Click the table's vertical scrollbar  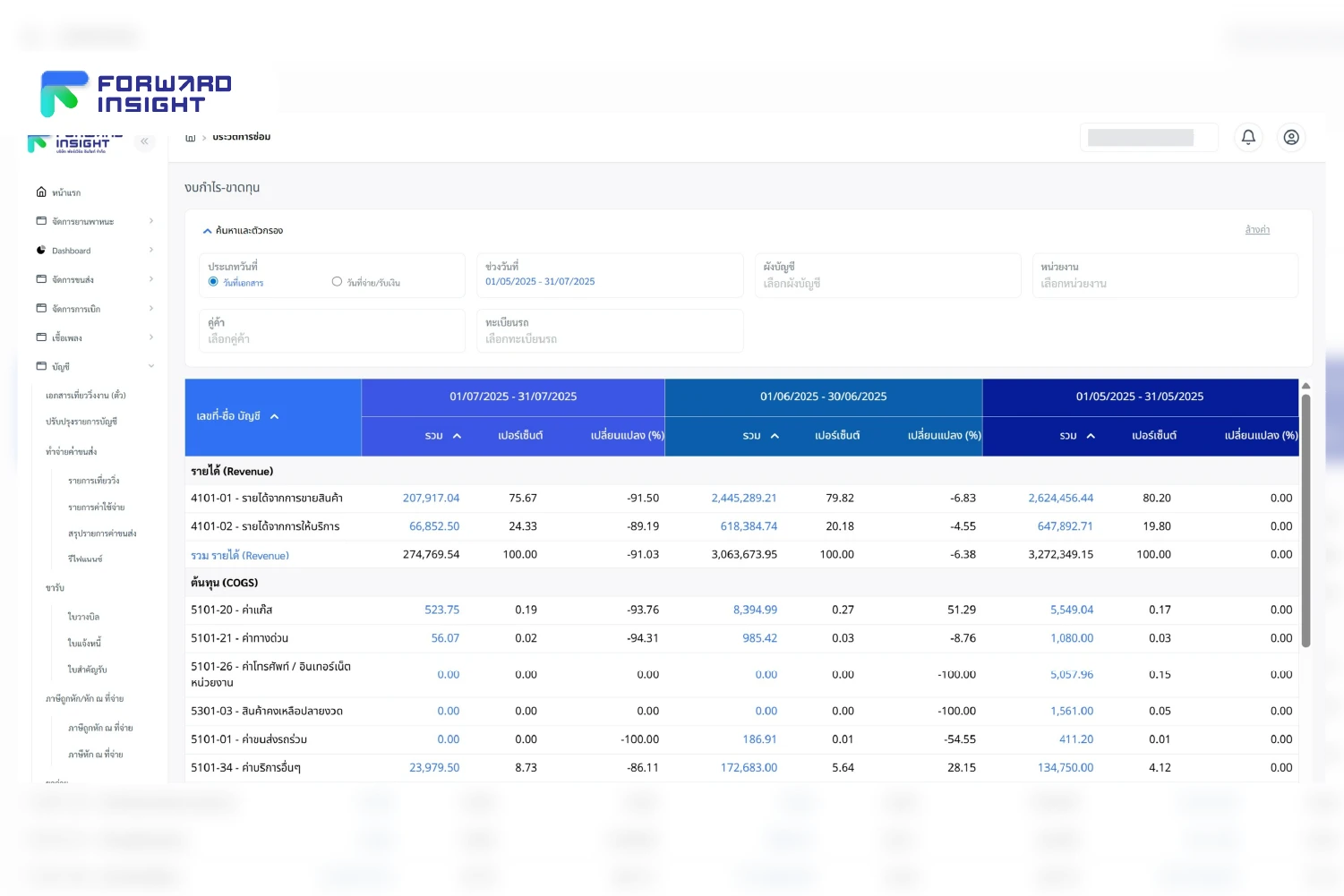[1305, 519]
